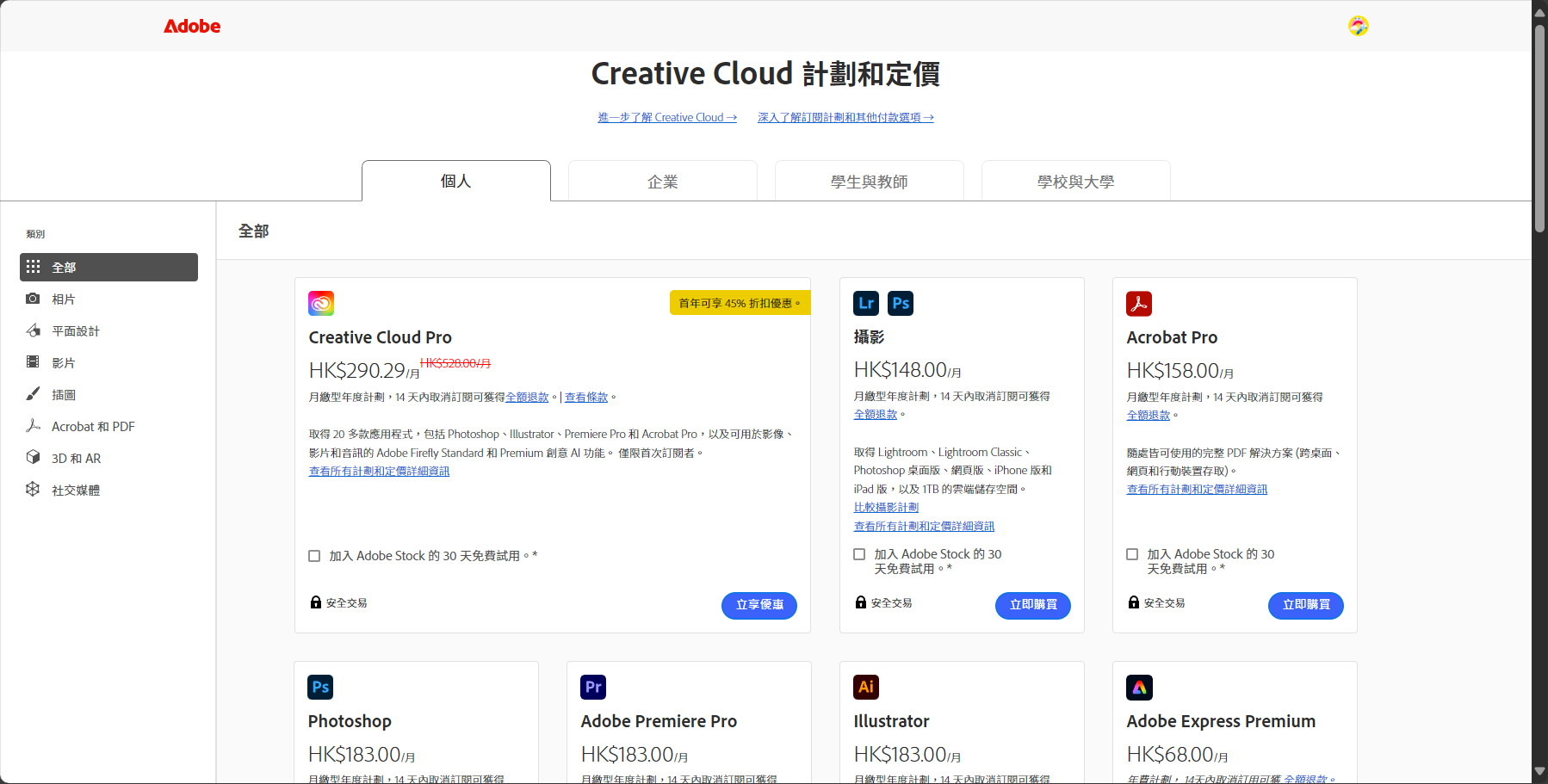Open plan details link on Creative Cloud Pro
The height and width of the screenshot is (784, 1548).
tap(379, 472)
